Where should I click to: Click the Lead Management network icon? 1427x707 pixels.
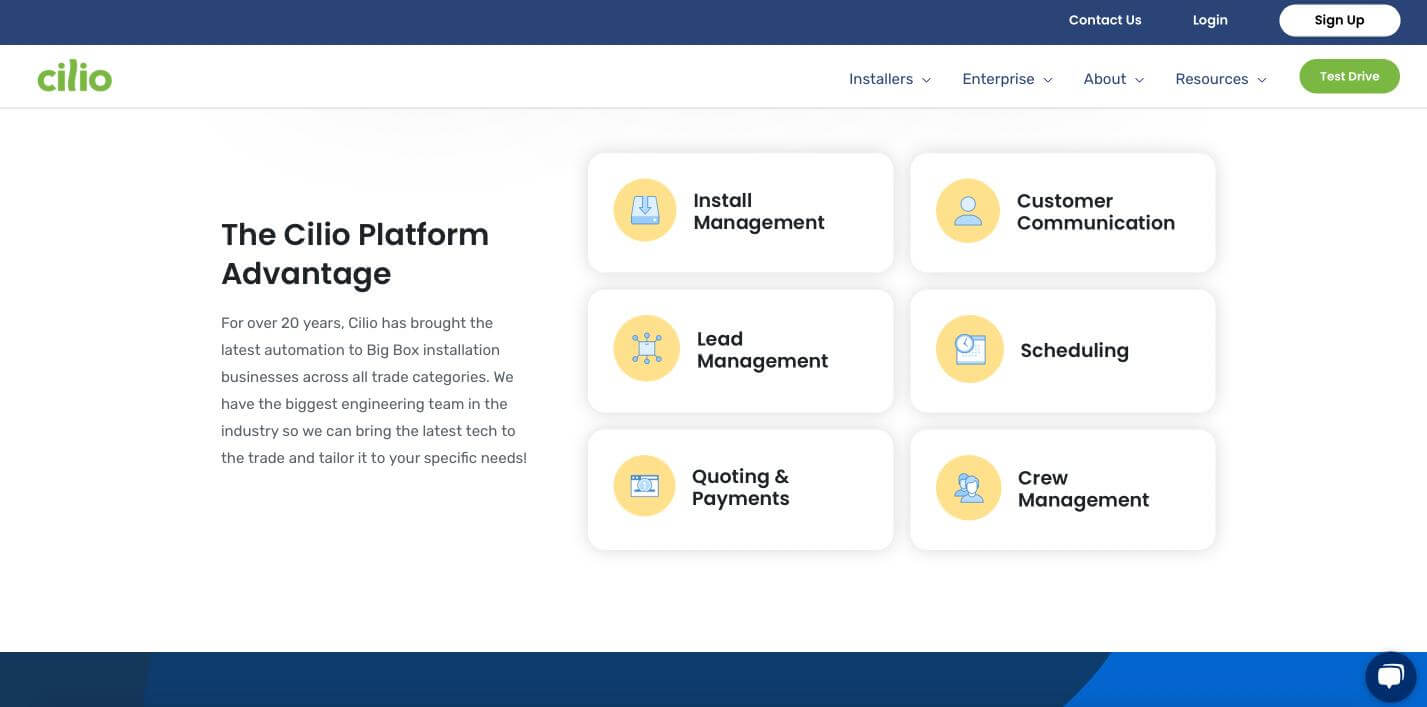[x=646, y=348]
